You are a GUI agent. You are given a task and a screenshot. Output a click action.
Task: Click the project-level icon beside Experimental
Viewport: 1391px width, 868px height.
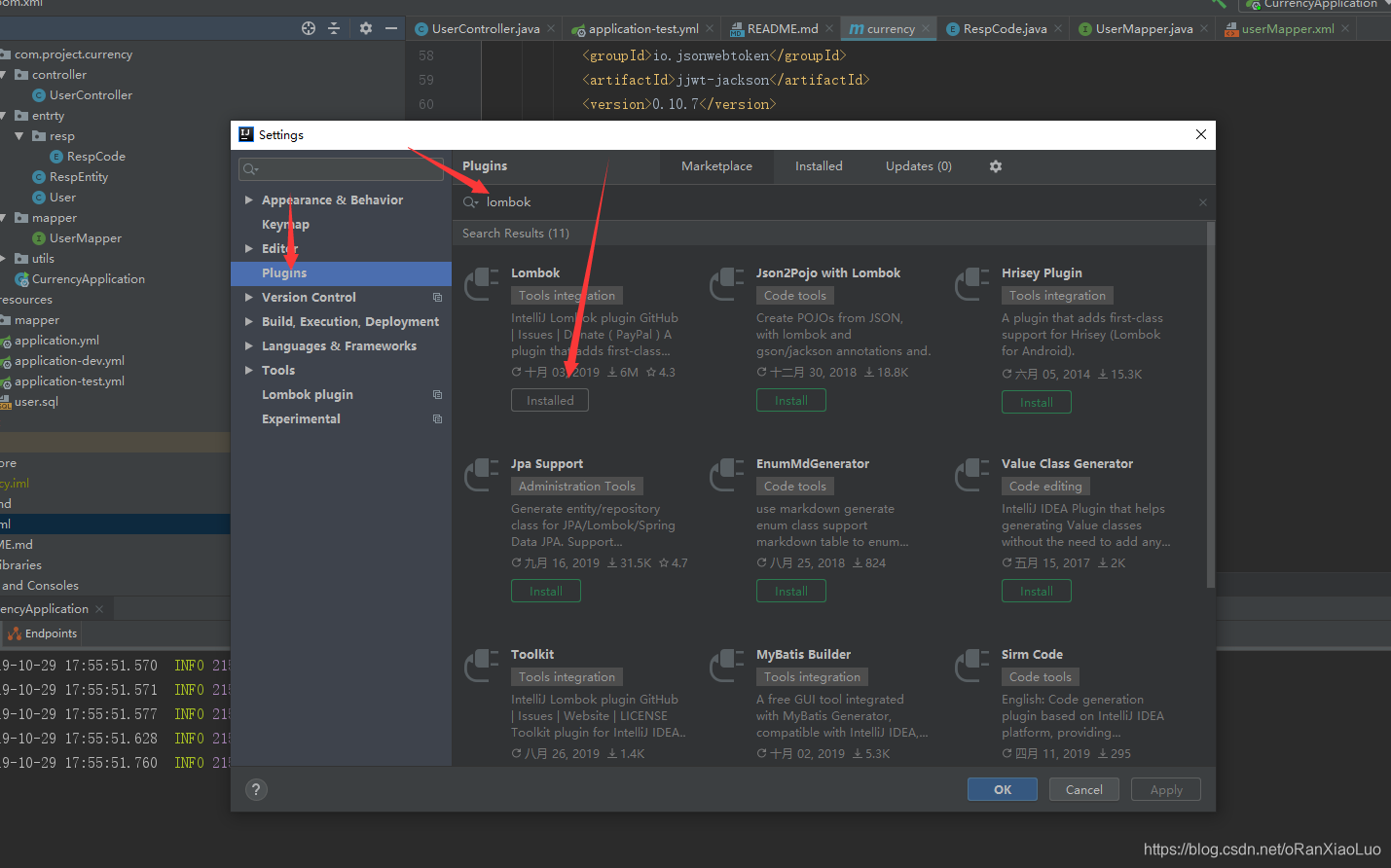tap(437, 419)
